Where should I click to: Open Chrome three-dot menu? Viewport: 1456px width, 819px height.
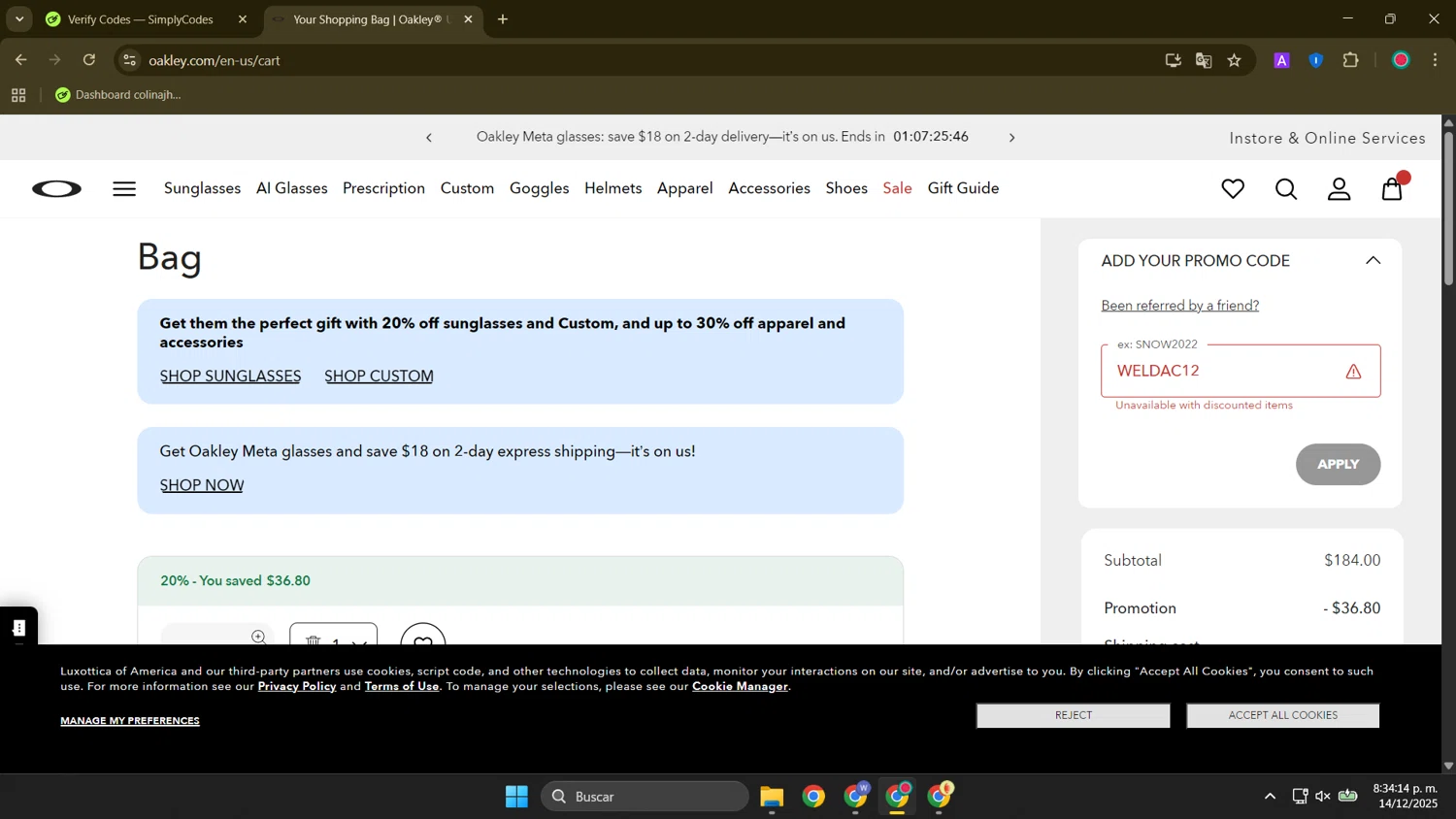coord(1436,60)
